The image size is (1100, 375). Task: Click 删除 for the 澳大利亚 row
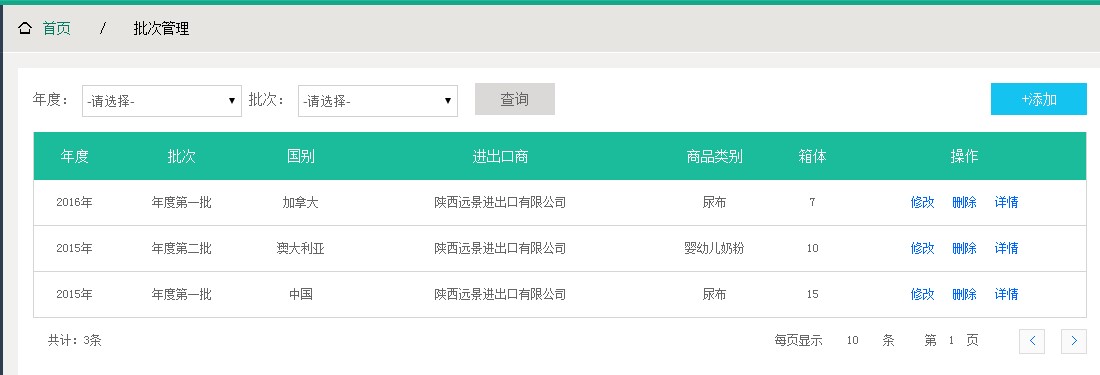pos(965,248)
